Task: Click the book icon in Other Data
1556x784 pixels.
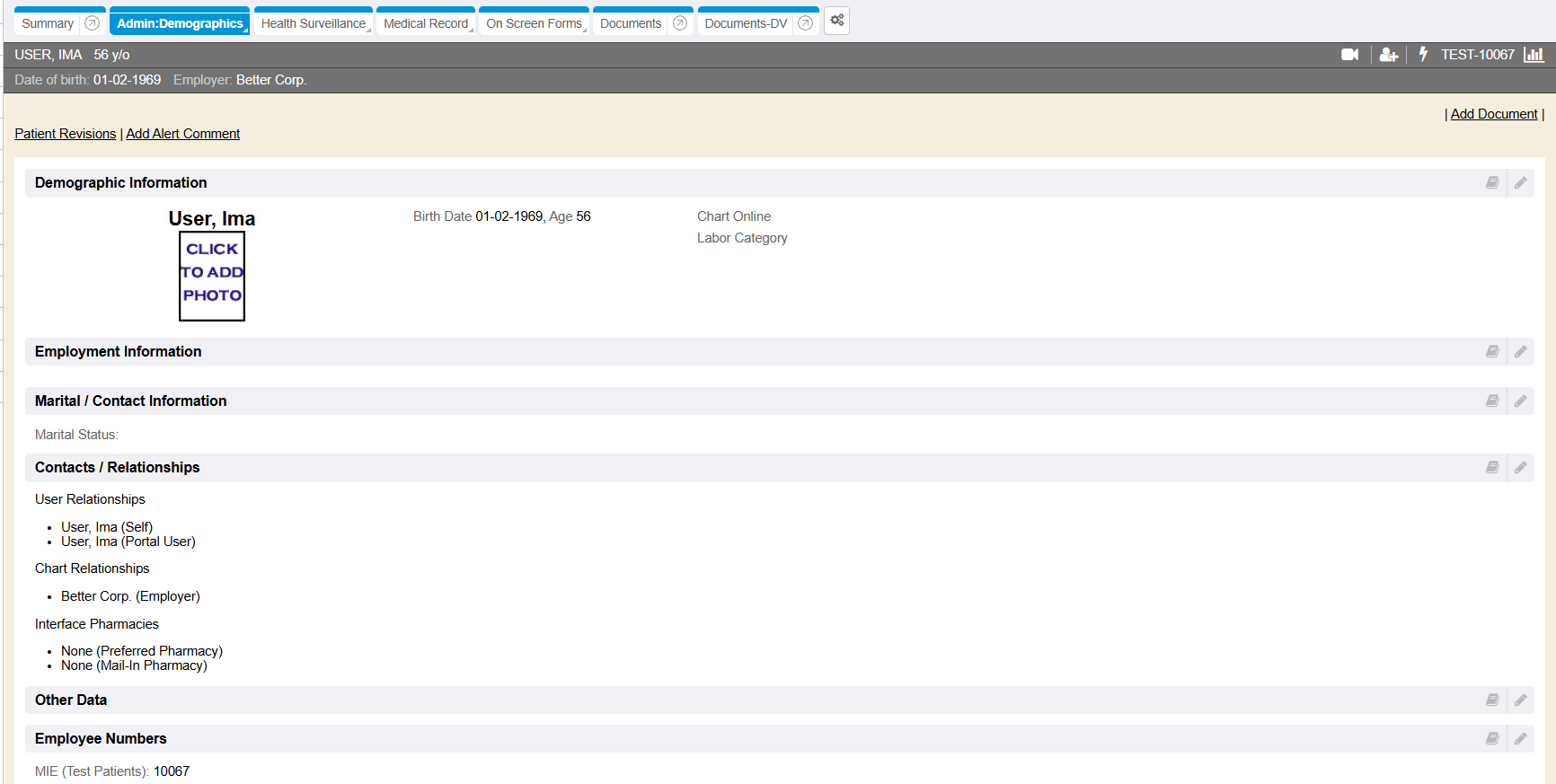Action: tap(1492, 700)
